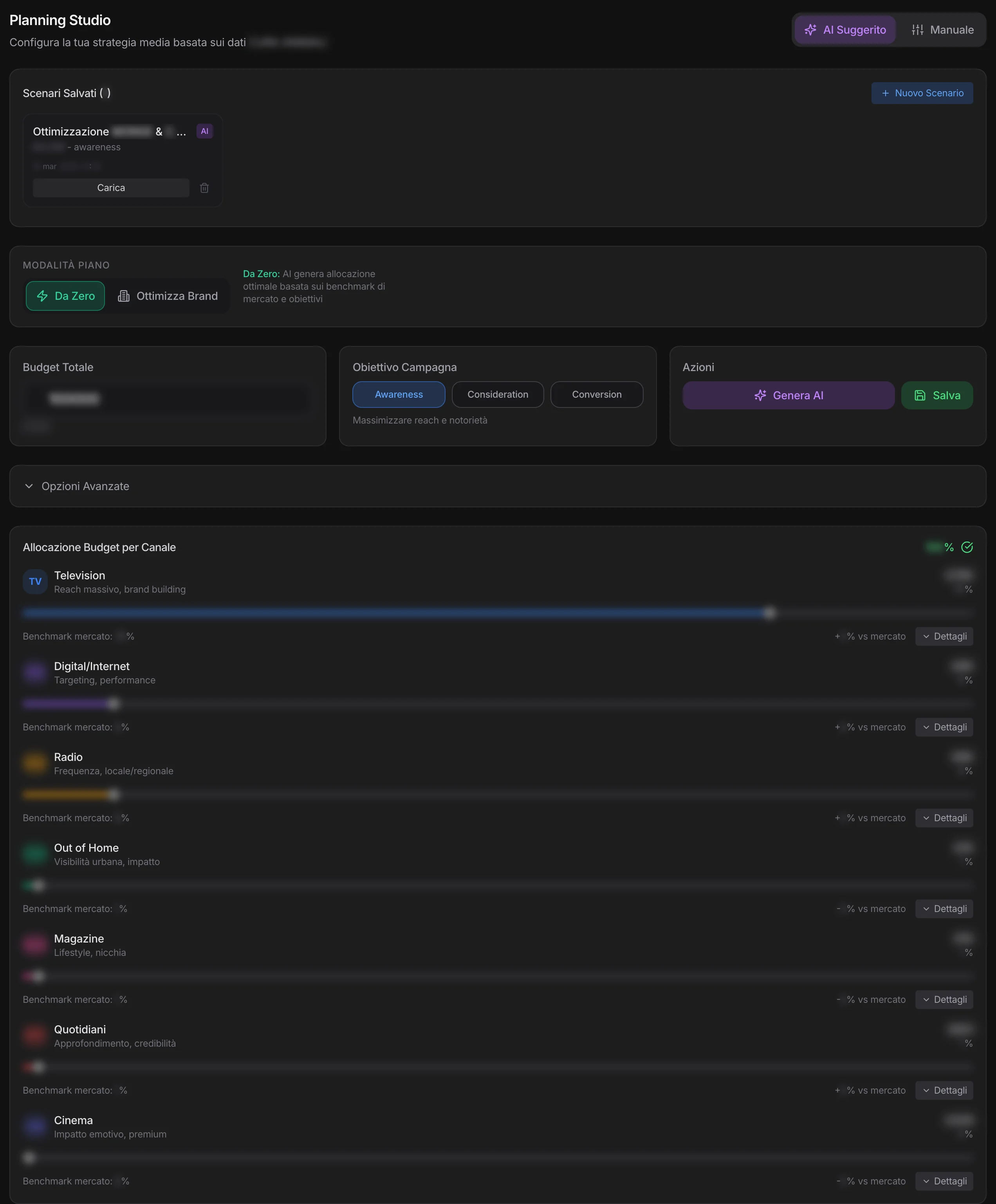This screenshot has height=1204, width=996.
Task: Switch to AI Suggerito mode
Action: pos(844,30)
